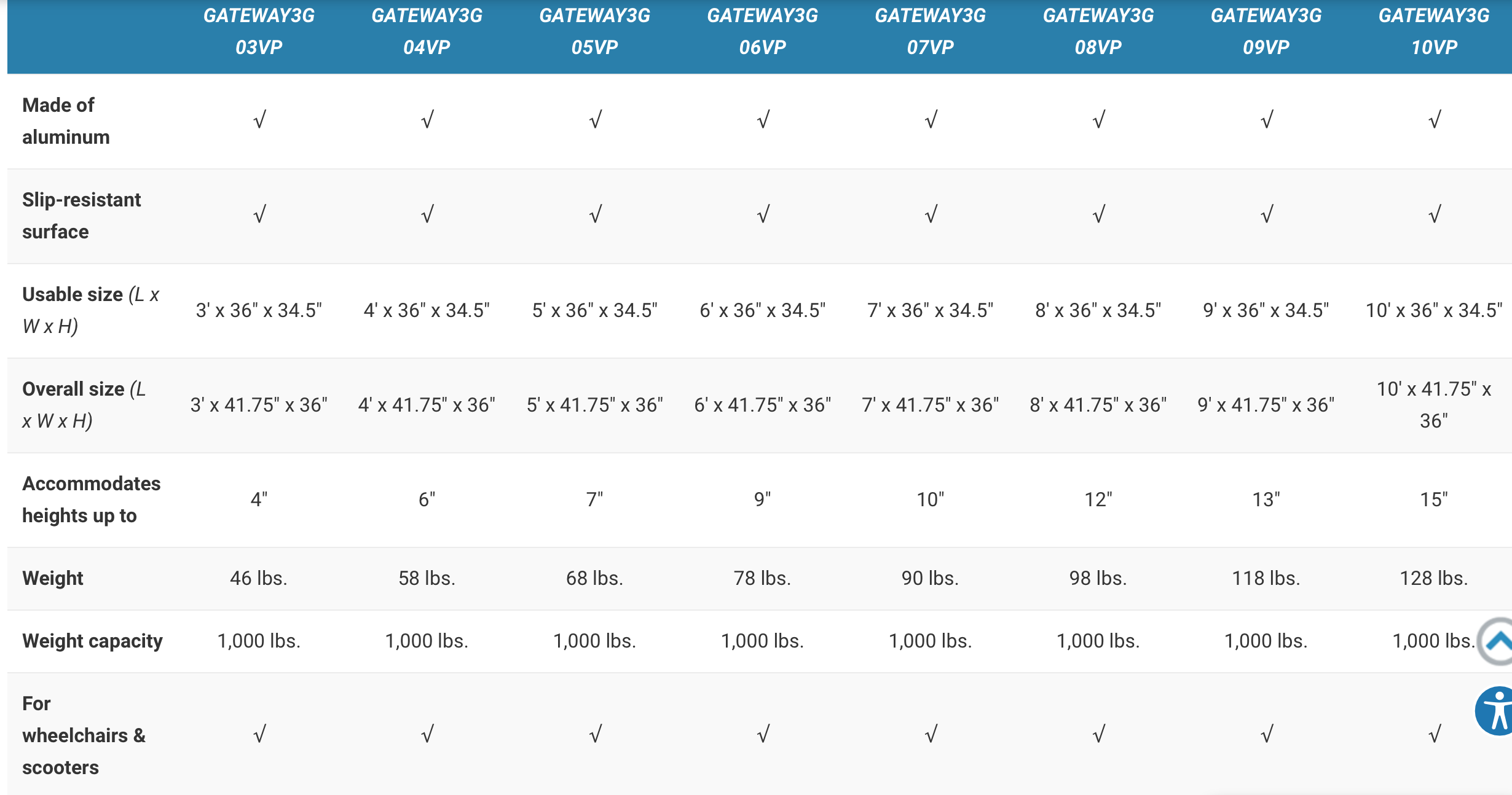Click the 12" accommodated height value
The image size is (1512, 795).
1098,499
